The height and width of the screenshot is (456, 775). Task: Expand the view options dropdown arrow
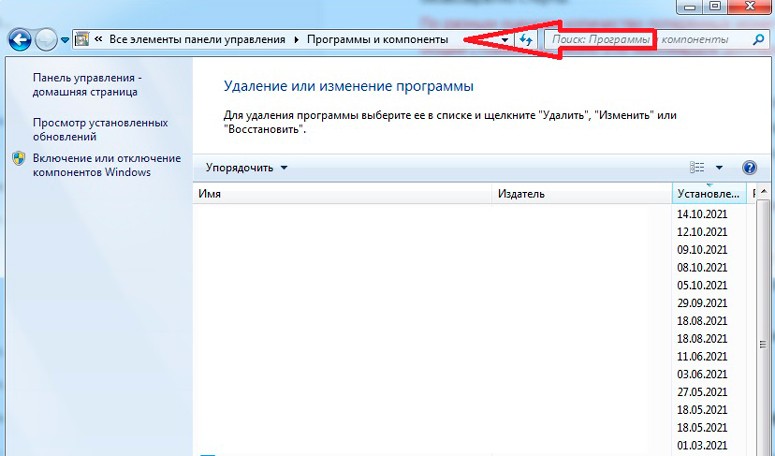(719, 168)
